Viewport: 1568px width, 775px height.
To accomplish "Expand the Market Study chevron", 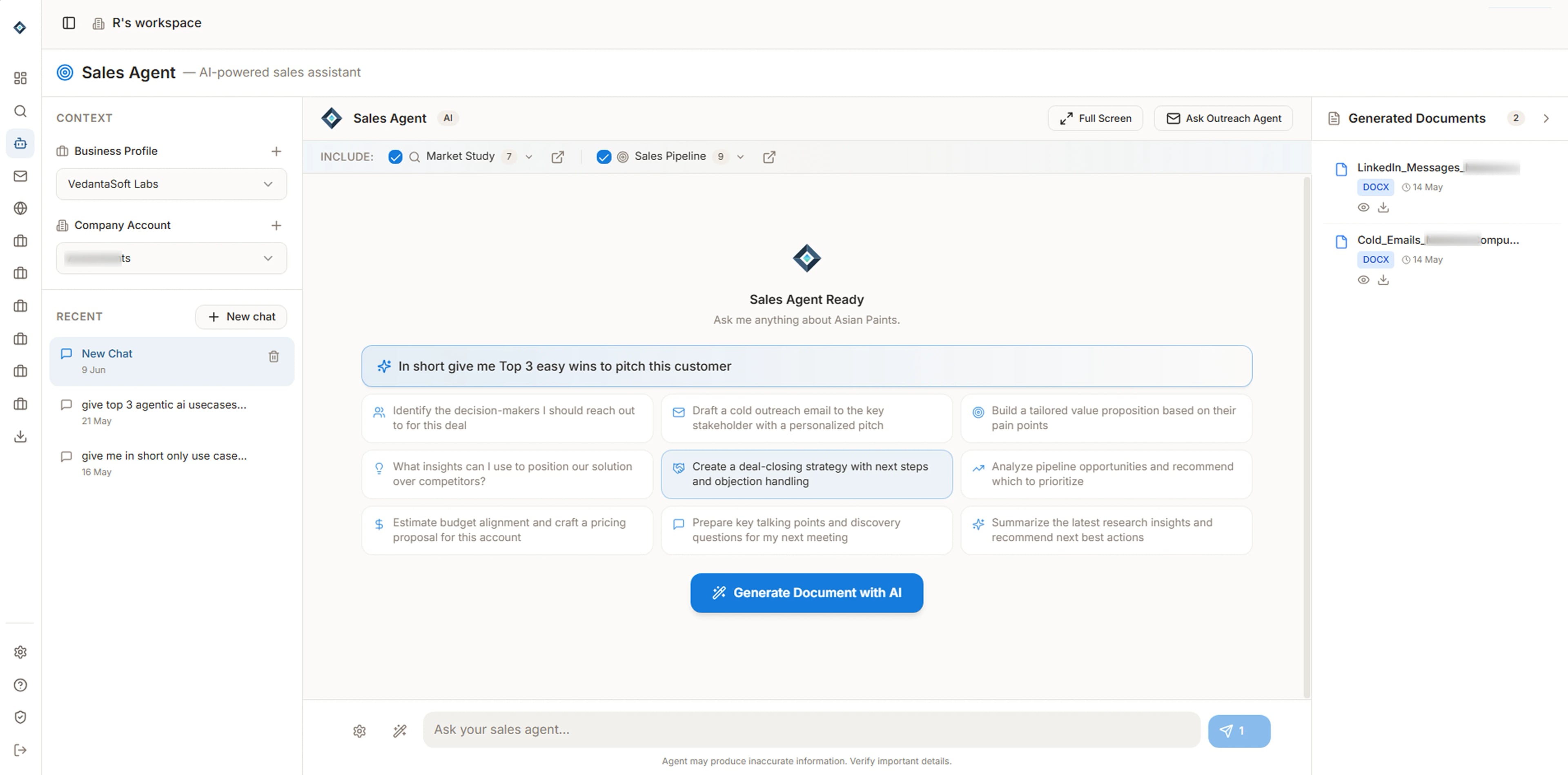I will (528, 157).
